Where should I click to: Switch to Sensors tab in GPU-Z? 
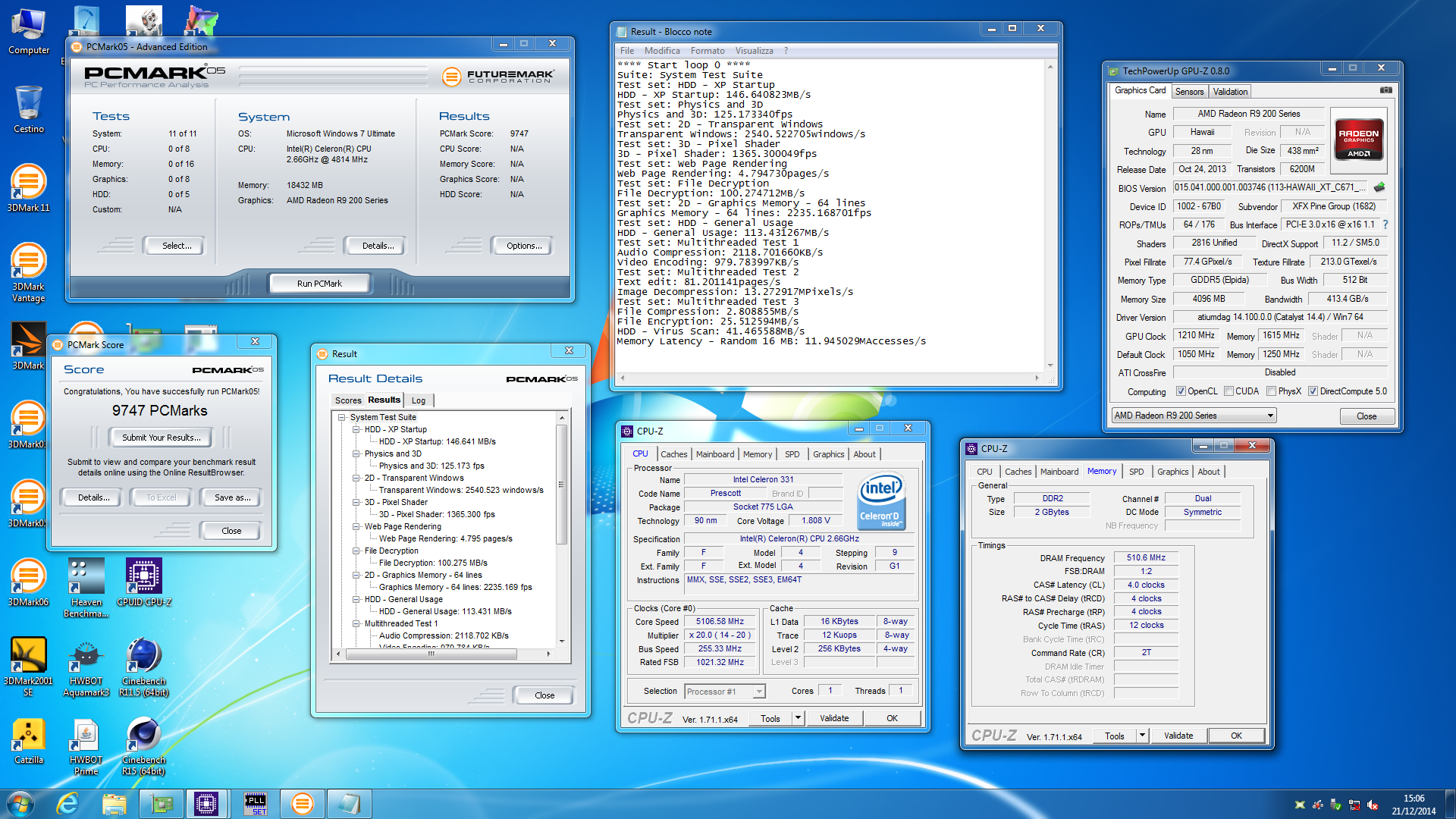(1189, 91)
